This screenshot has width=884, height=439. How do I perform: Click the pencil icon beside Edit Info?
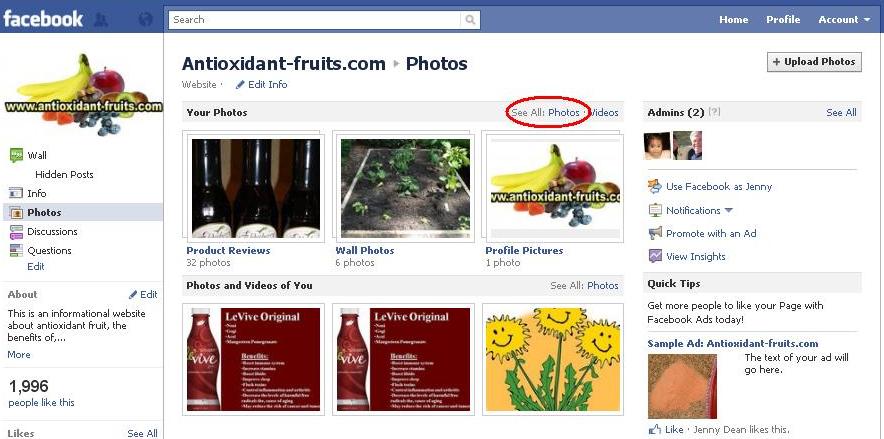pos(240,85)
